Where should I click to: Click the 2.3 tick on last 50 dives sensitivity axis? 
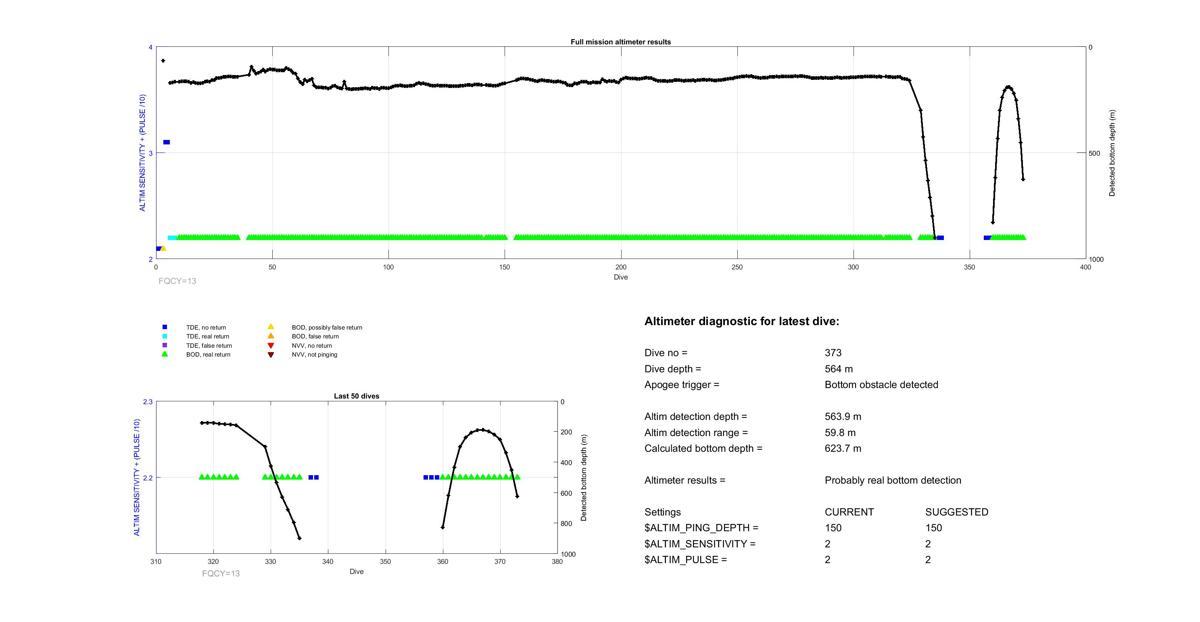click(x=148, y=402)
